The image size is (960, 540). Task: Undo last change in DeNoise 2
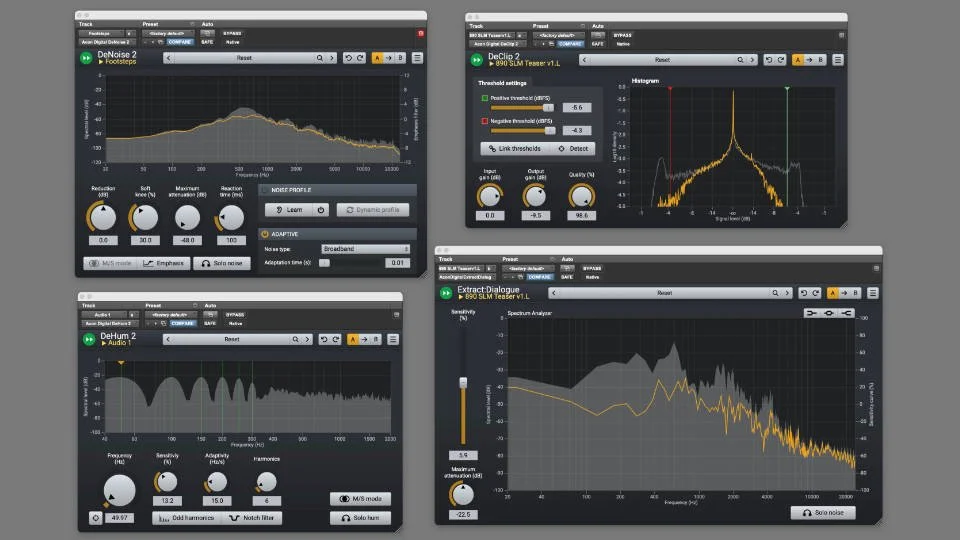[348, 58]
